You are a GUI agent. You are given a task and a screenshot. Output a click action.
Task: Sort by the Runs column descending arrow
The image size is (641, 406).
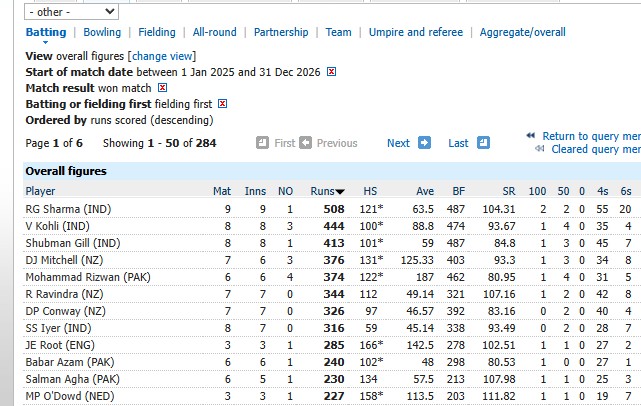pos(341,191)
